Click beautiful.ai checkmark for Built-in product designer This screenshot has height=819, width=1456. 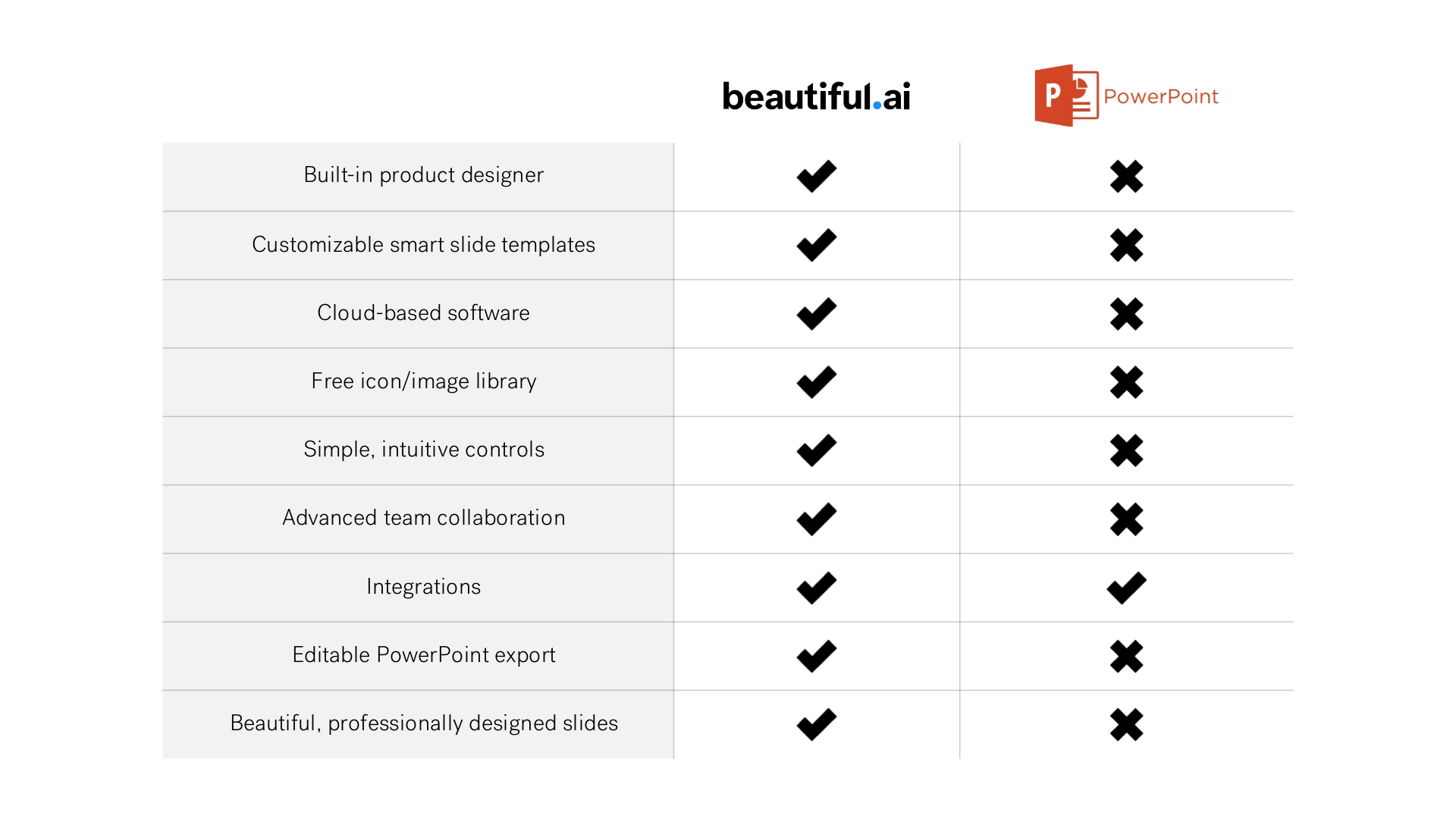pos(817,177)
